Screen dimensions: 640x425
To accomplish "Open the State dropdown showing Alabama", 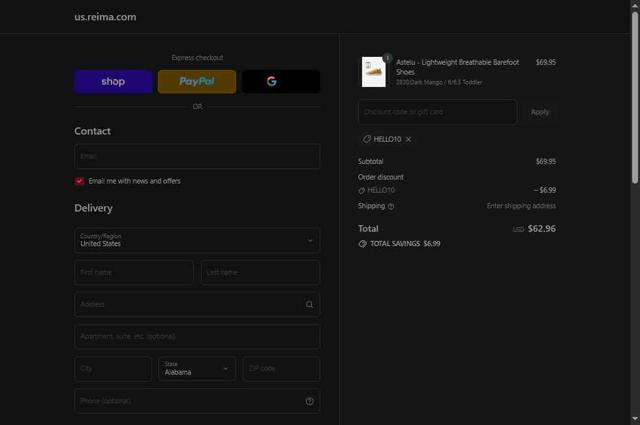I will point(197,369).
